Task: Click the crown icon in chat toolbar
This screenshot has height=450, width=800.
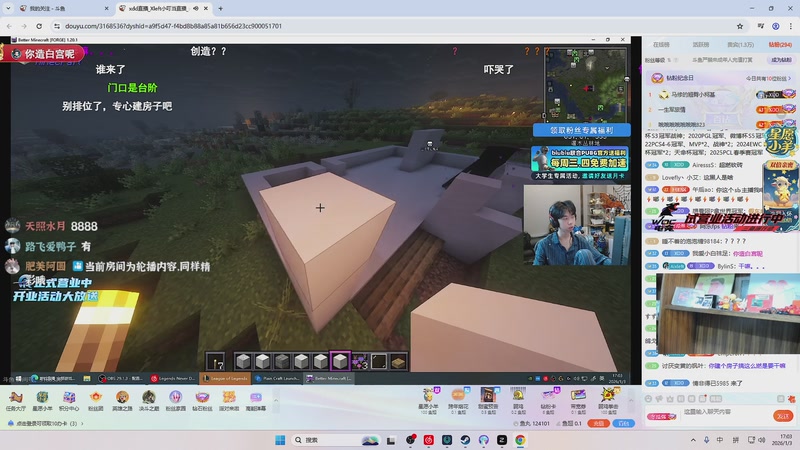Action: [670, 398]
